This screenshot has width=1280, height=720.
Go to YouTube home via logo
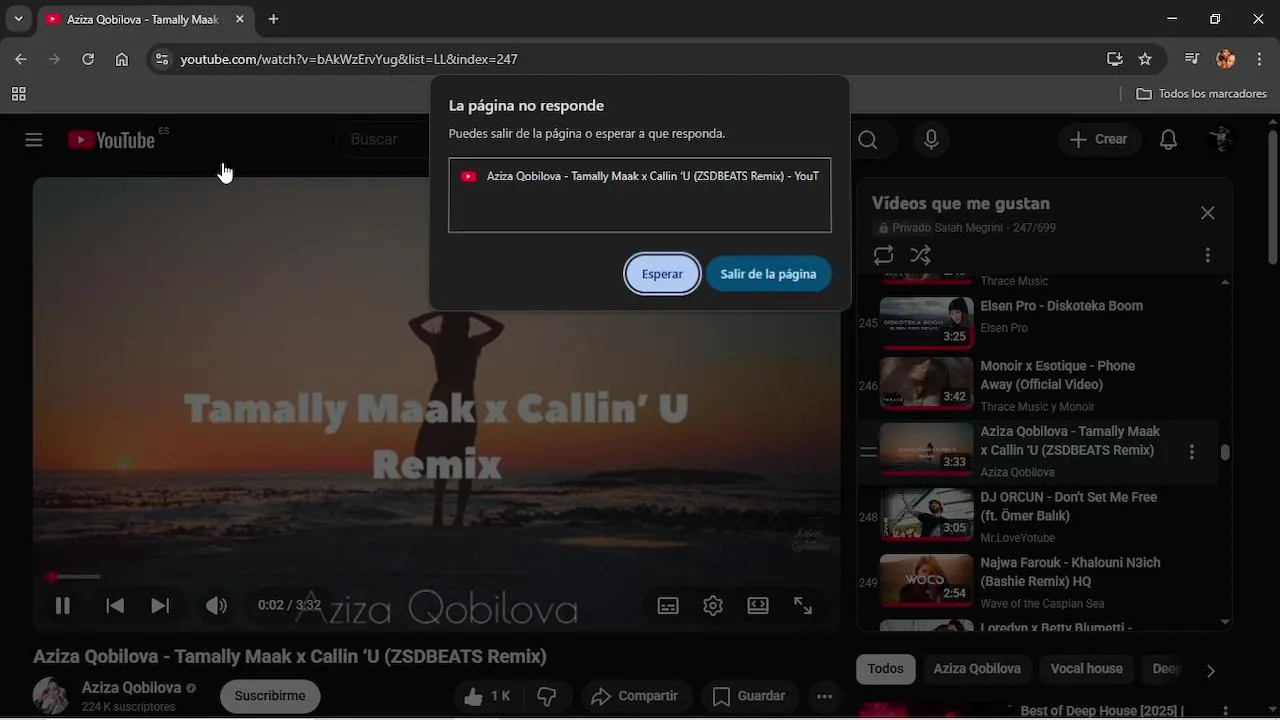(112, 140)
